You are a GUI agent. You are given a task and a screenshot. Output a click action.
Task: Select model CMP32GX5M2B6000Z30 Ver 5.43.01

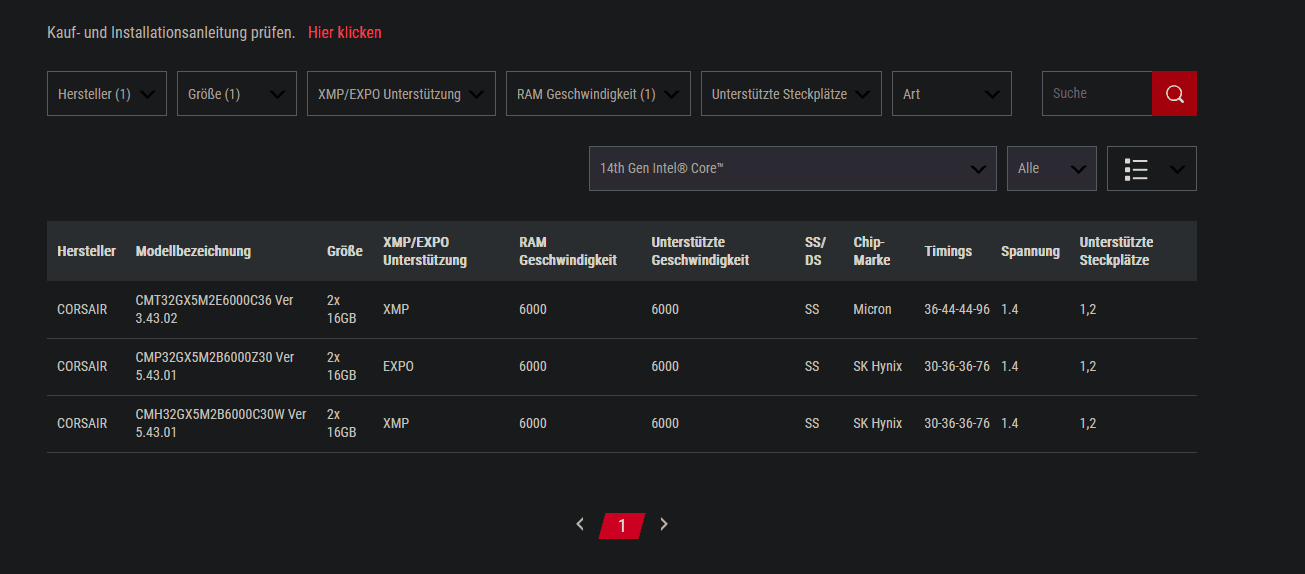click(x=215, y=366)
